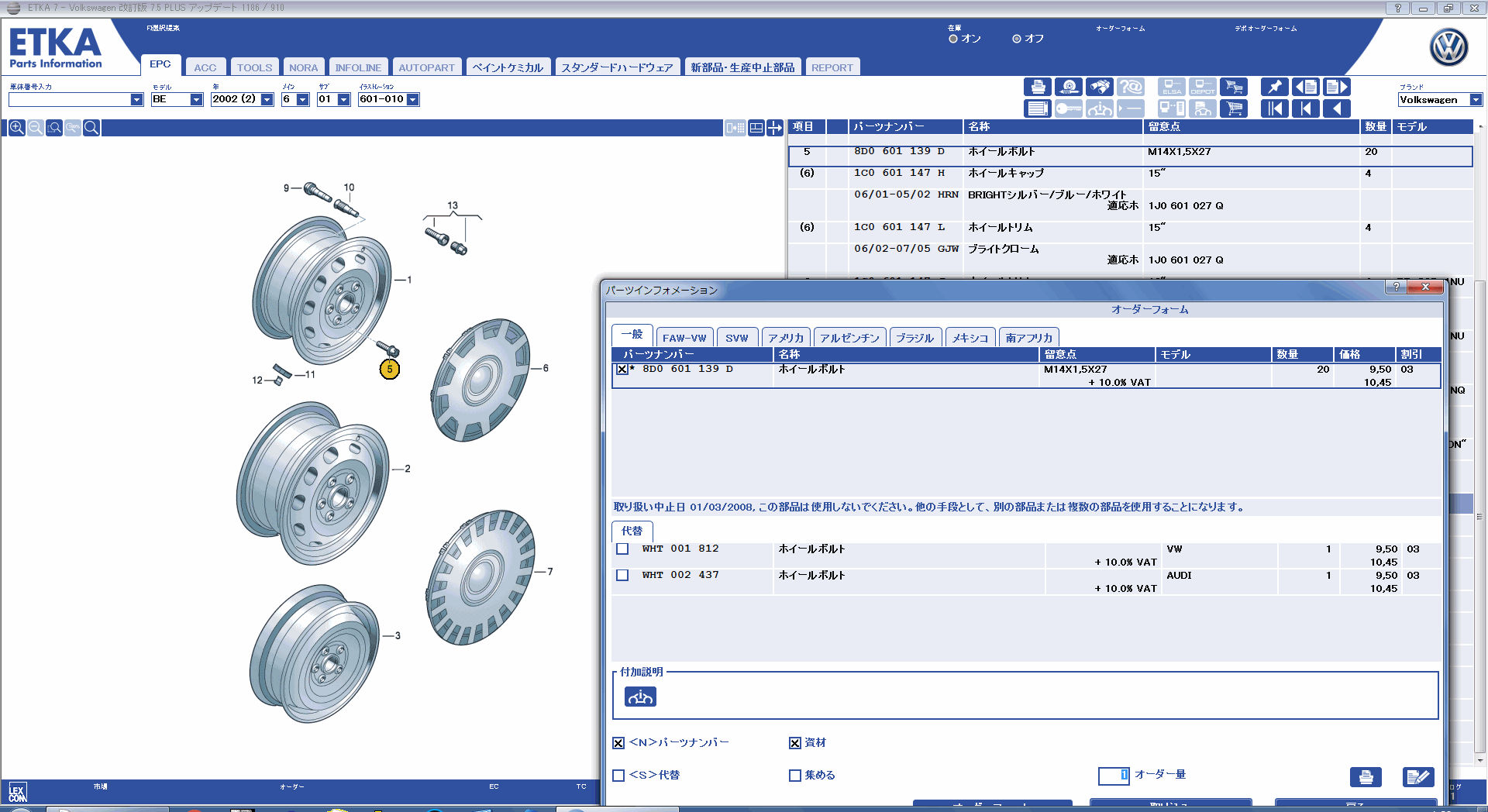Click the move crosshair icon above illustration
This screenshot has width=1488, height=812.
tap(775, 128)
